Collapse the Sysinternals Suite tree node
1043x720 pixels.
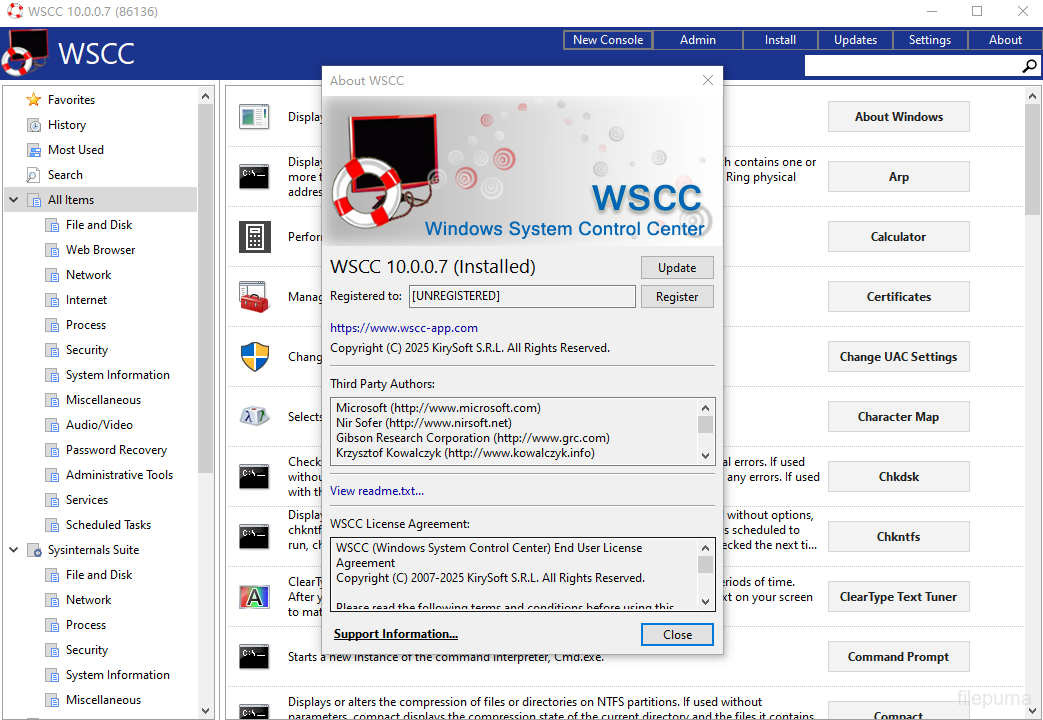(14, 550)
